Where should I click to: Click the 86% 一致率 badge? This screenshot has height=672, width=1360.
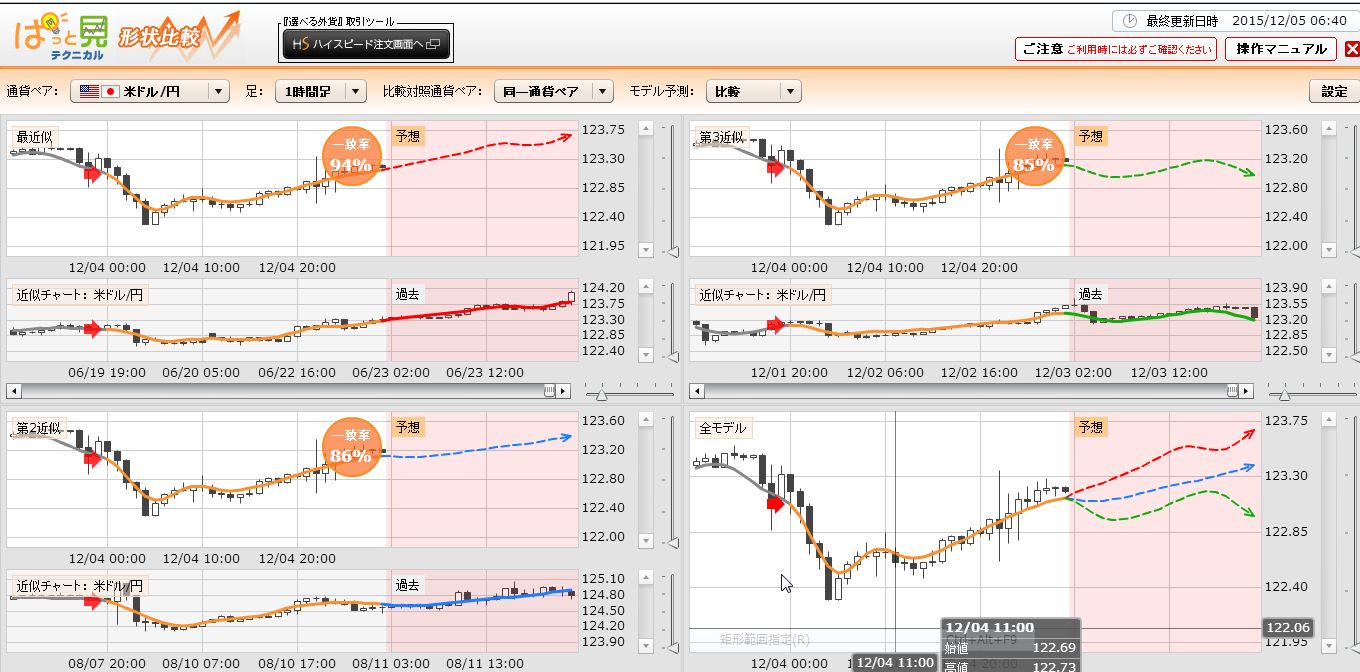coord(350,448)
